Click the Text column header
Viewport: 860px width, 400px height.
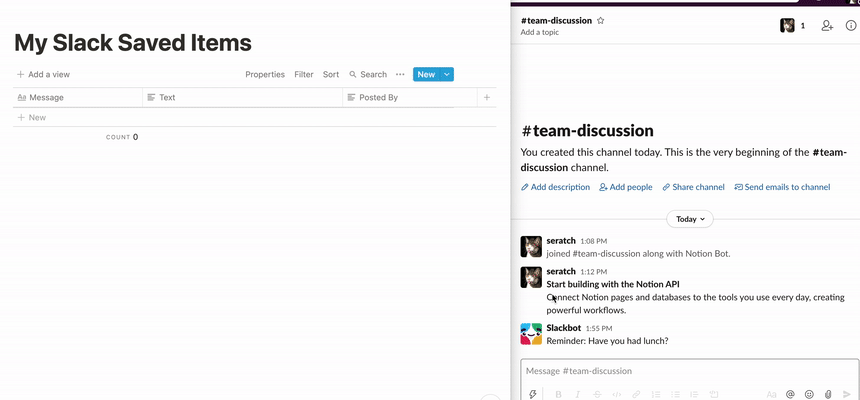click(x=242, y=98)
